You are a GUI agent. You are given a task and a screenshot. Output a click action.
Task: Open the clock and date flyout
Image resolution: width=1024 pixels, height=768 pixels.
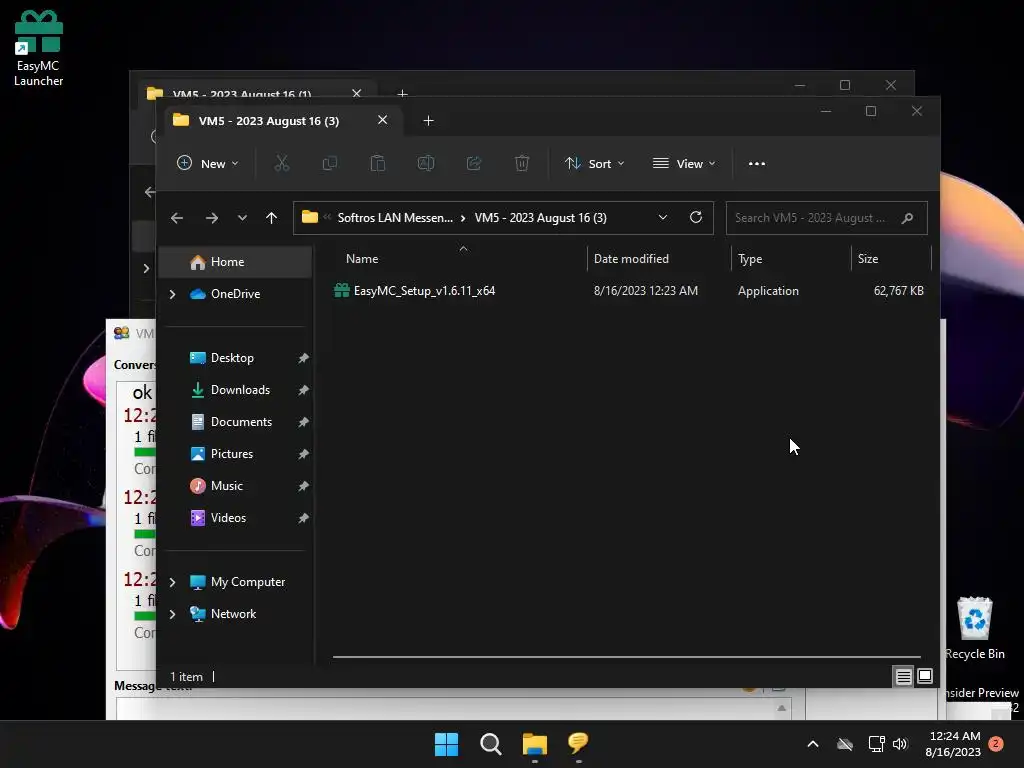[953, 744]
